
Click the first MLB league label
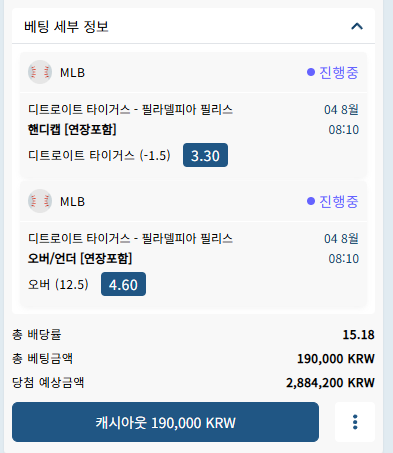pos(73,73)
